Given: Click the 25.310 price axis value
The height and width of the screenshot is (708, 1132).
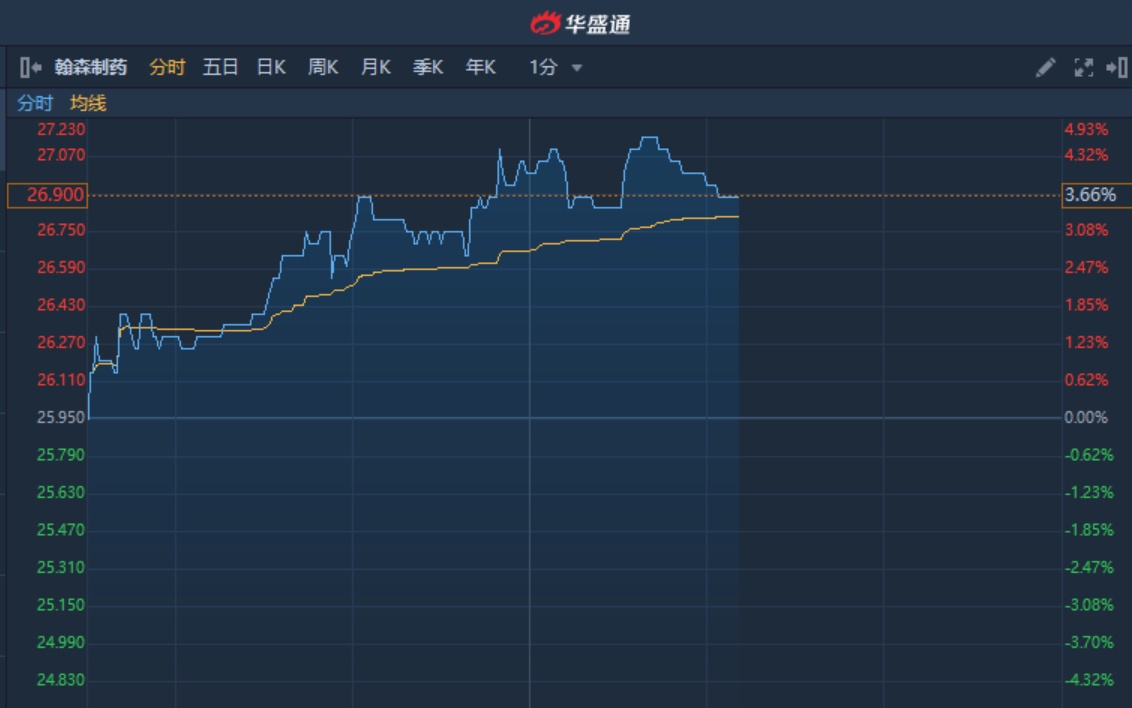Looking at the screenshot, I should click(61, 568).
